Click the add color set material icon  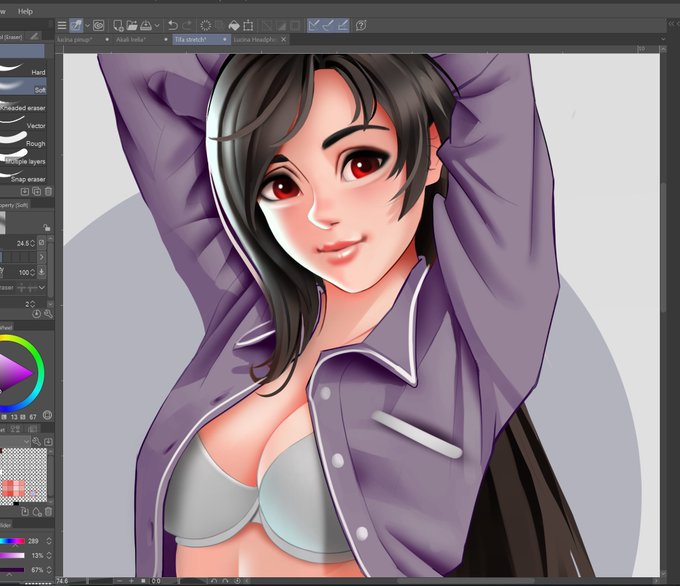click(x=48, y=442)
